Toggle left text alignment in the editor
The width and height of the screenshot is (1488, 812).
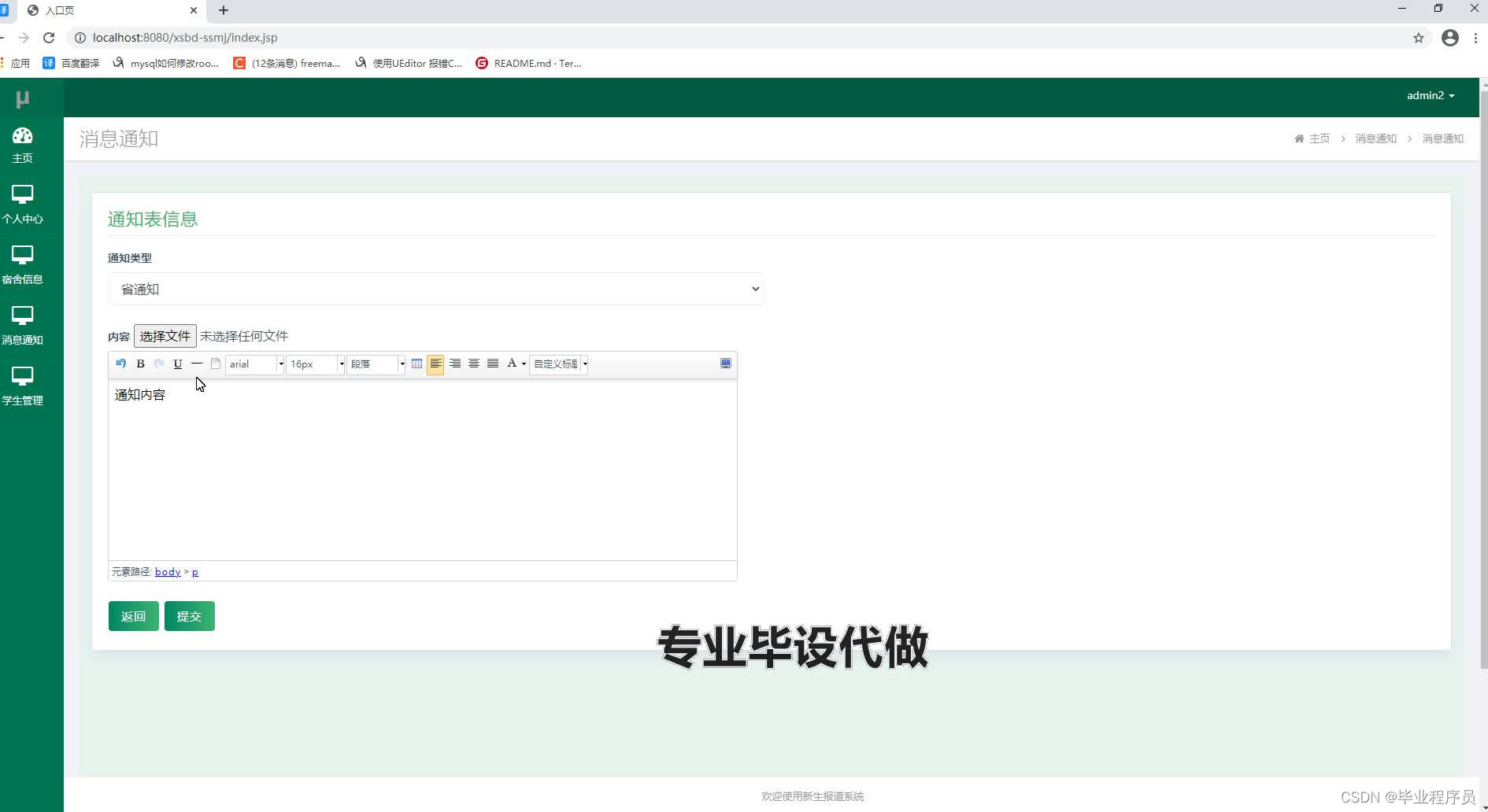pyautogui.click(x=435, y=364)
